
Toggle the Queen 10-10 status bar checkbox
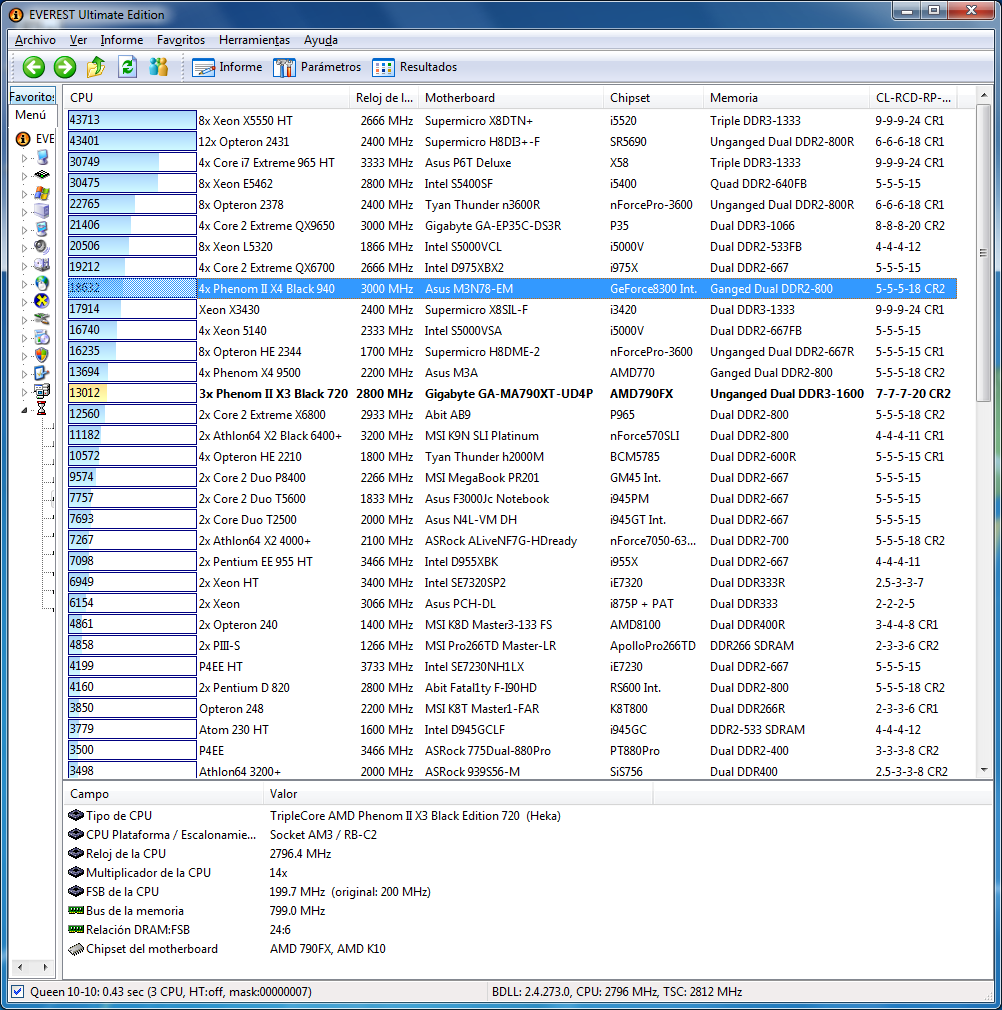click(17, 992)
